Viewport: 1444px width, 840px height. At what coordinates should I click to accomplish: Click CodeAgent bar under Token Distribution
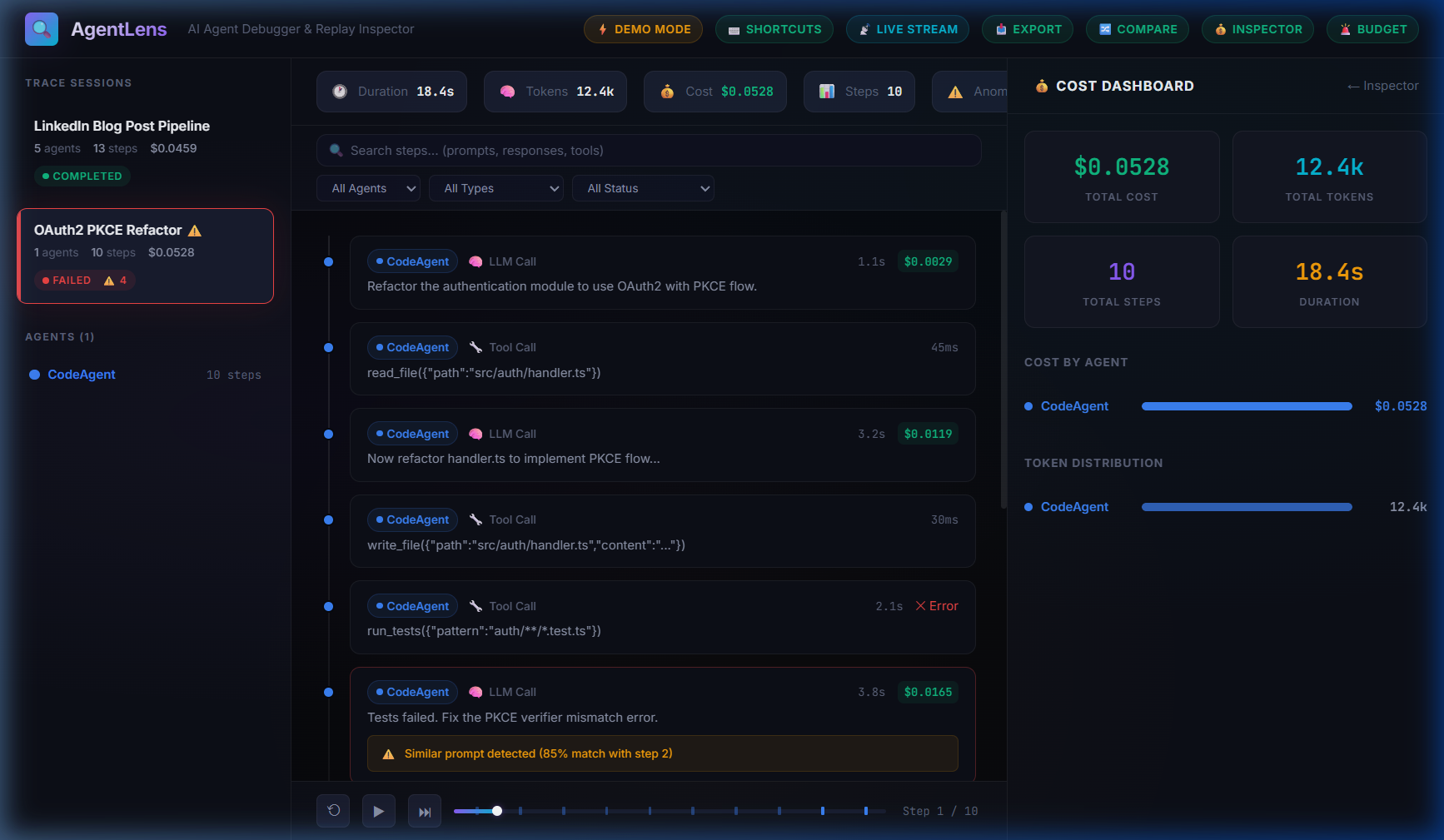click(1247, 507)
